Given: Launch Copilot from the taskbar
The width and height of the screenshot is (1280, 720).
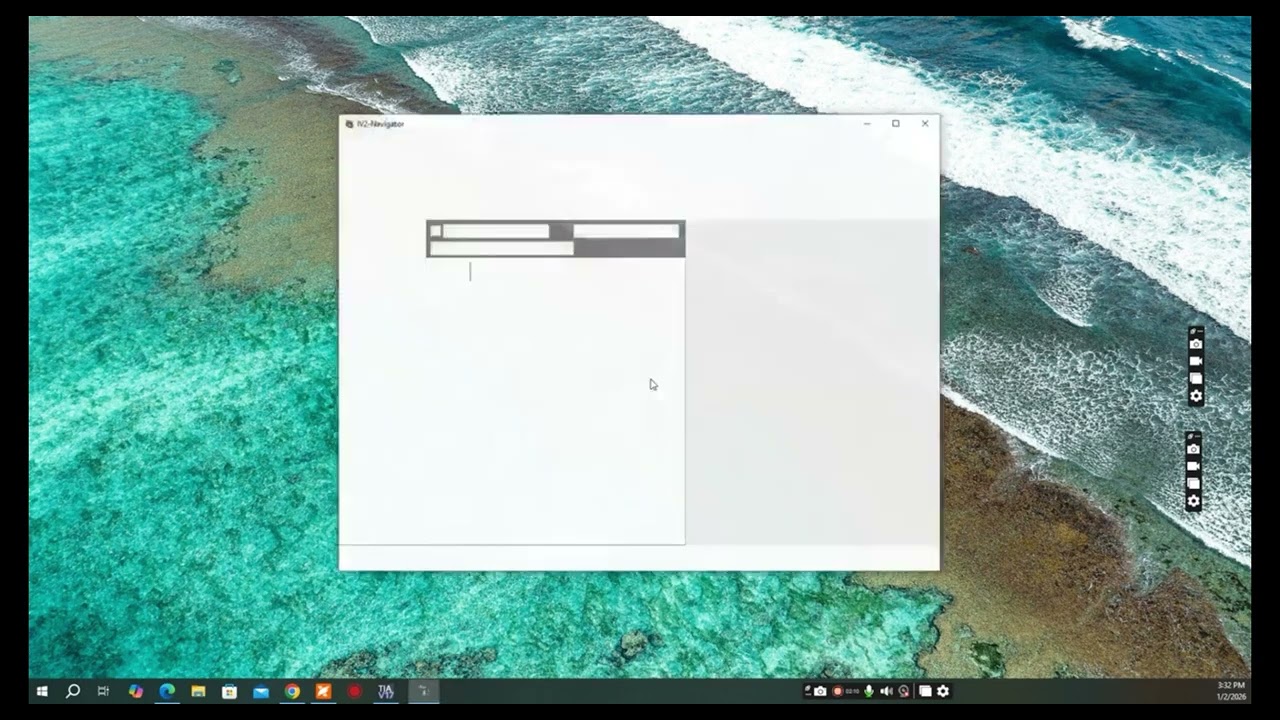Looking at the screenshot, I should point(136,691).
